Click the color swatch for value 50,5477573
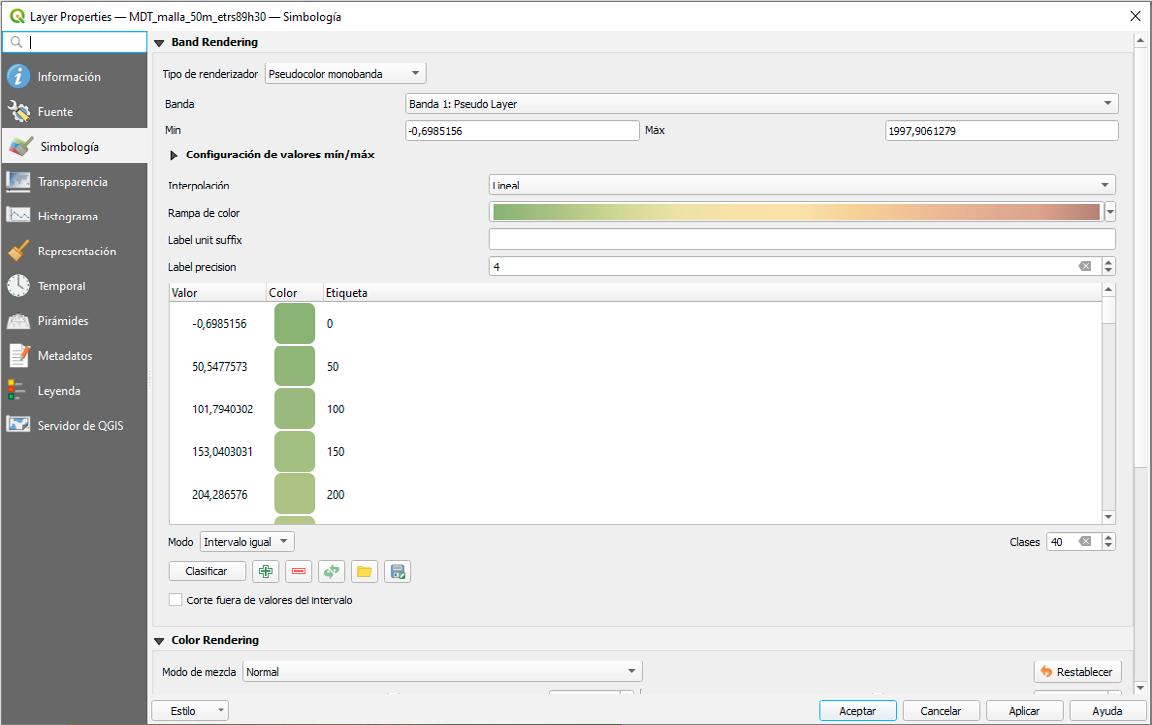 295,366
